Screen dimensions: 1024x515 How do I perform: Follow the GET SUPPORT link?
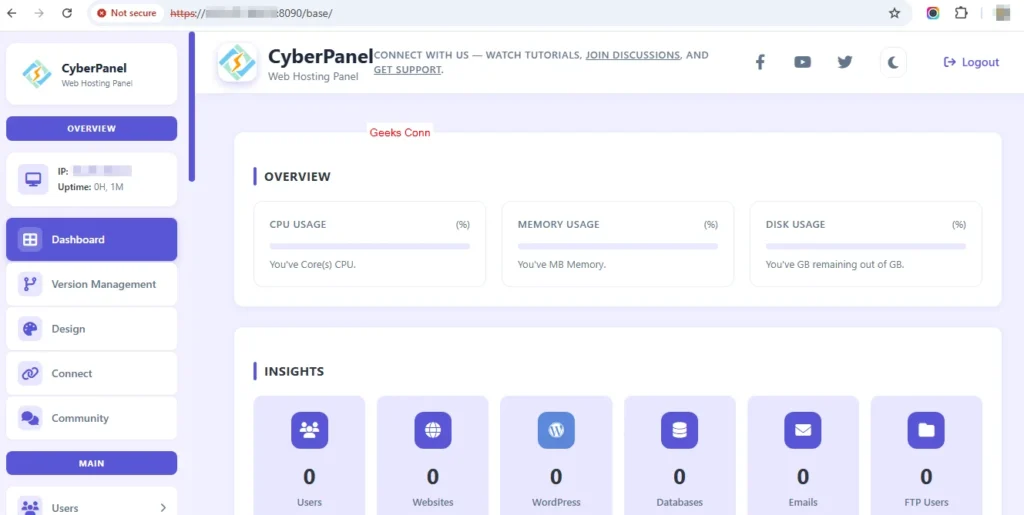coord(408,69)
